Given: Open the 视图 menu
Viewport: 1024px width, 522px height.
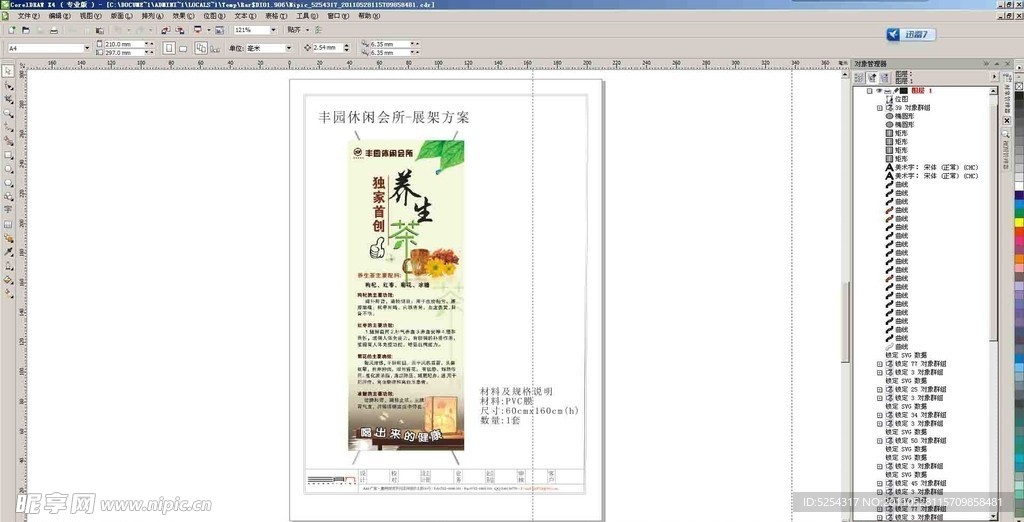Looking at the screenshot, I should click(x=91, y=16).
